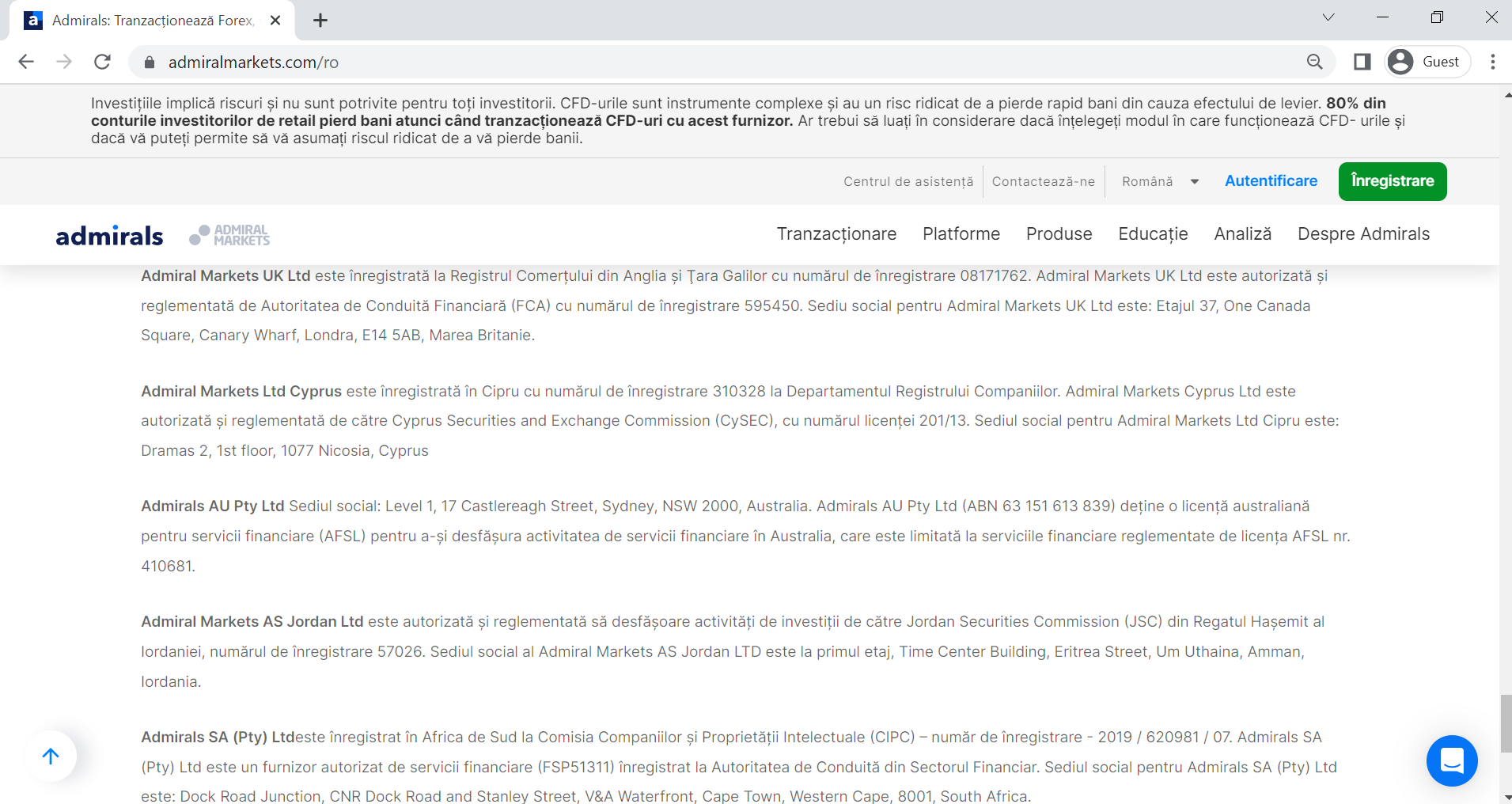Click the green Înregistrare button
The image size is (1512, 804).
1393,181
